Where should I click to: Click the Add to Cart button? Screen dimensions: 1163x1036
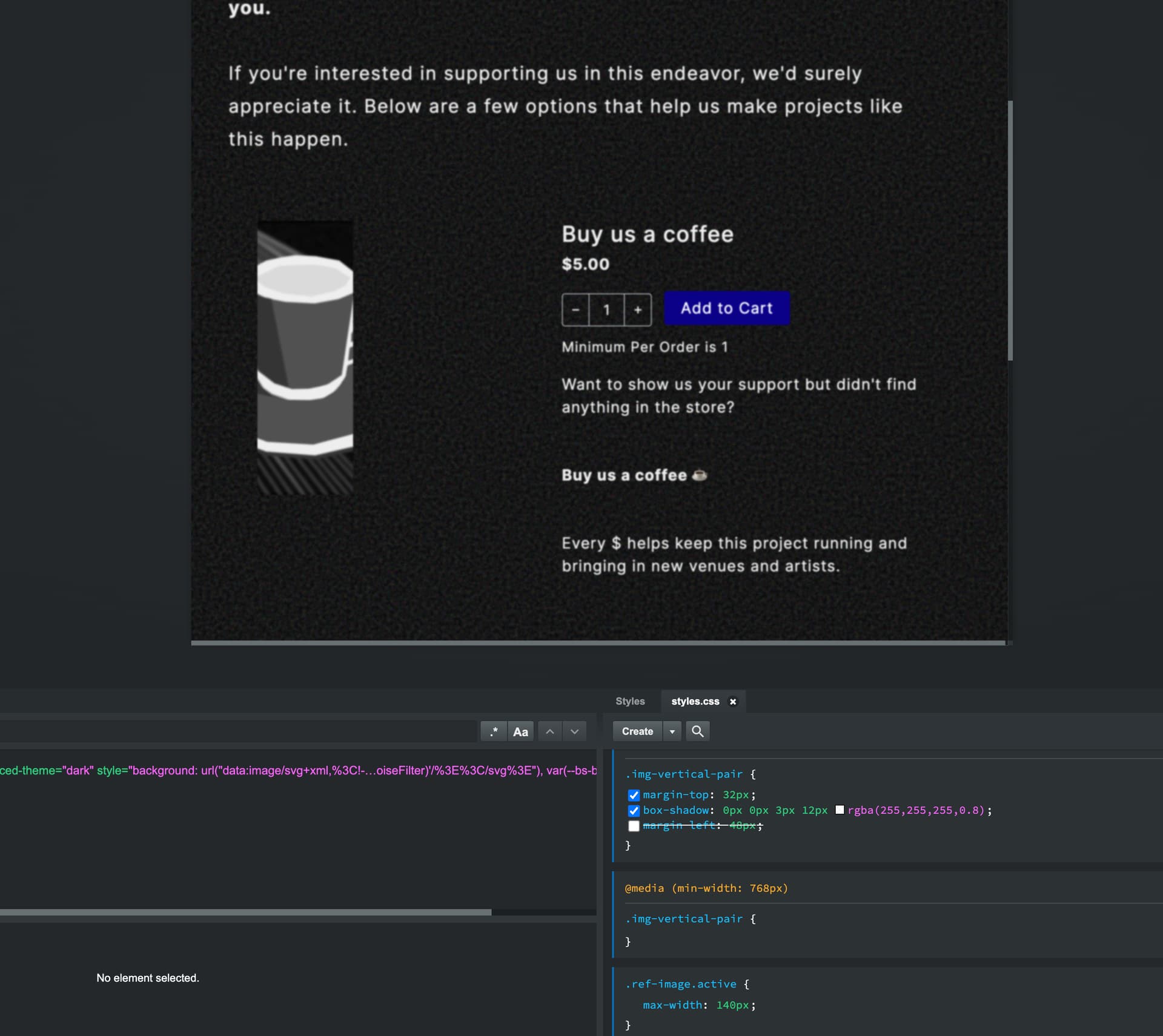[727, 308]
